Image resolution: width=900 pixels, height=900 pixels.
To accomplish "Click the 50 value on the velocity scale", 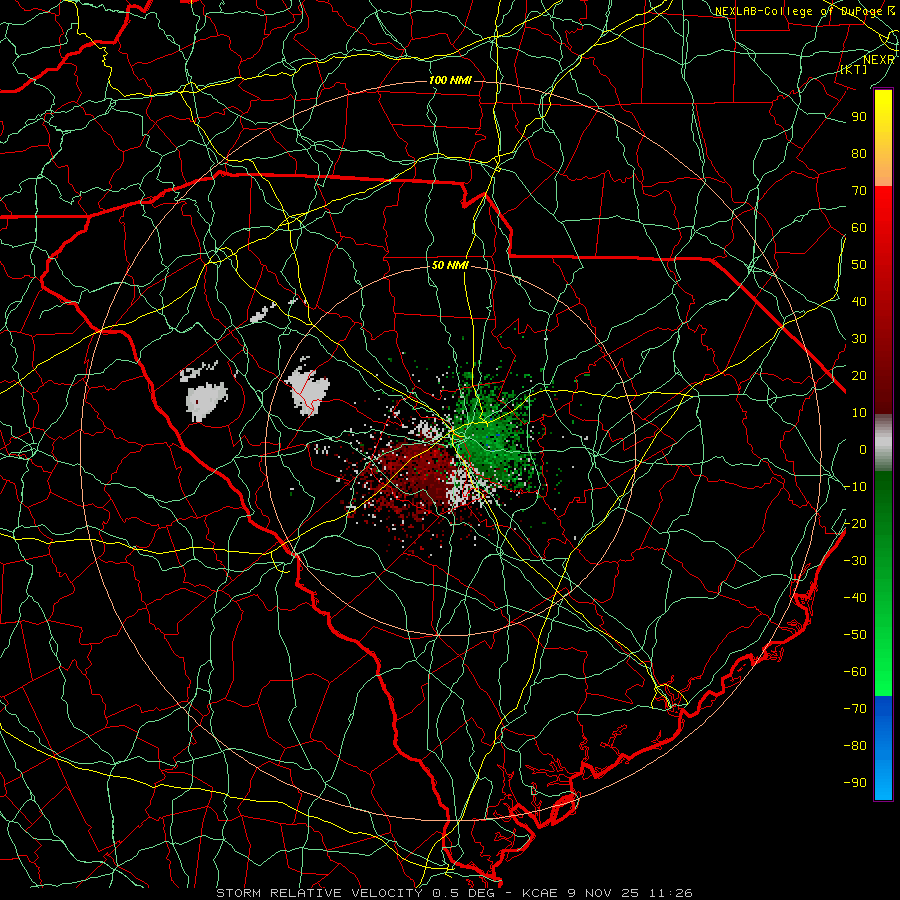I will coord(859,265).
